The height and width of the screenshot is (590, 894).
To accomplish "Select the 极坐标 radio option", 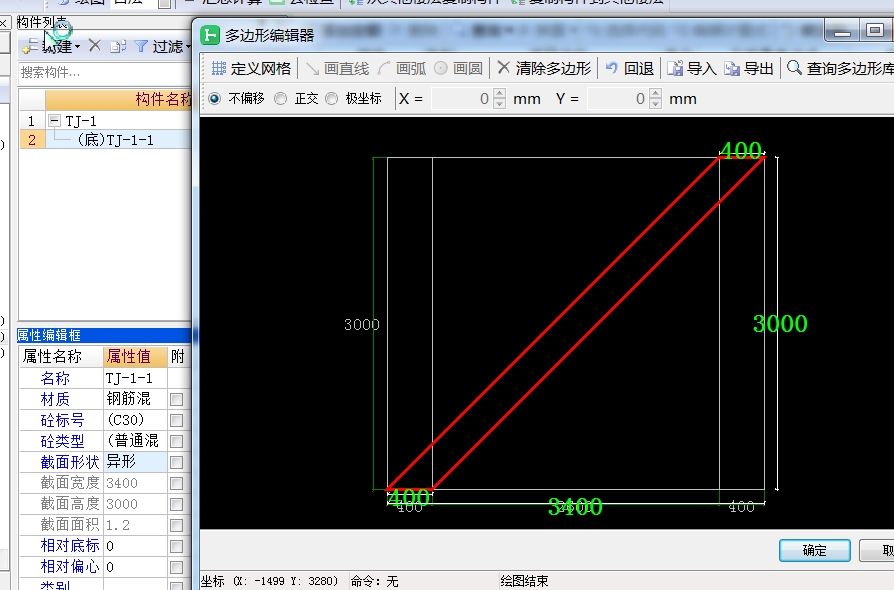I will (x=331, y=99).
